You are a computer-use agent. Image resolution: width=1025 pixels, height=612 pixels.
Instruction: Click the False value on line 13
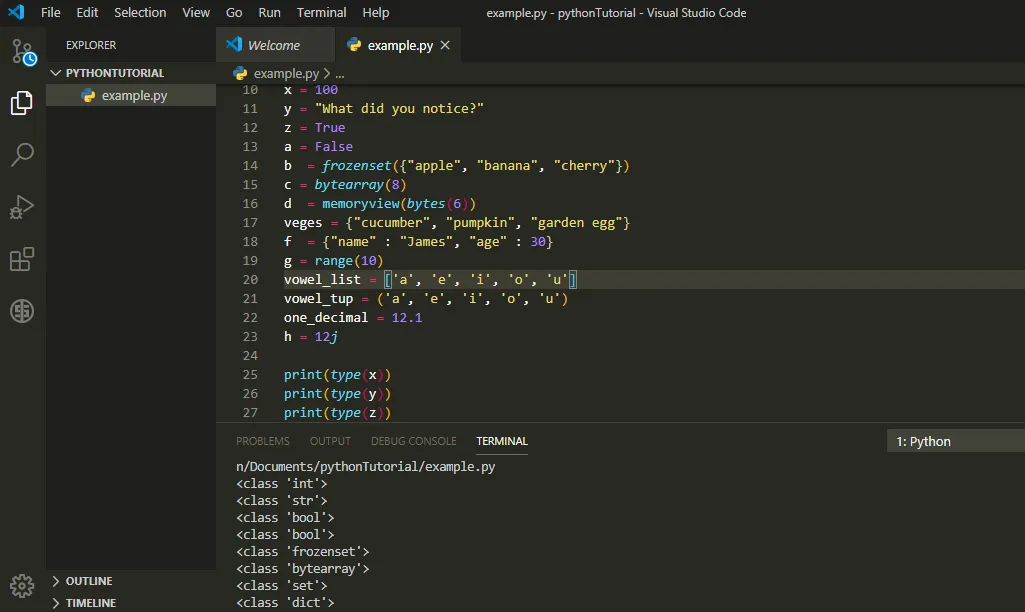click(x=333, y=147)
